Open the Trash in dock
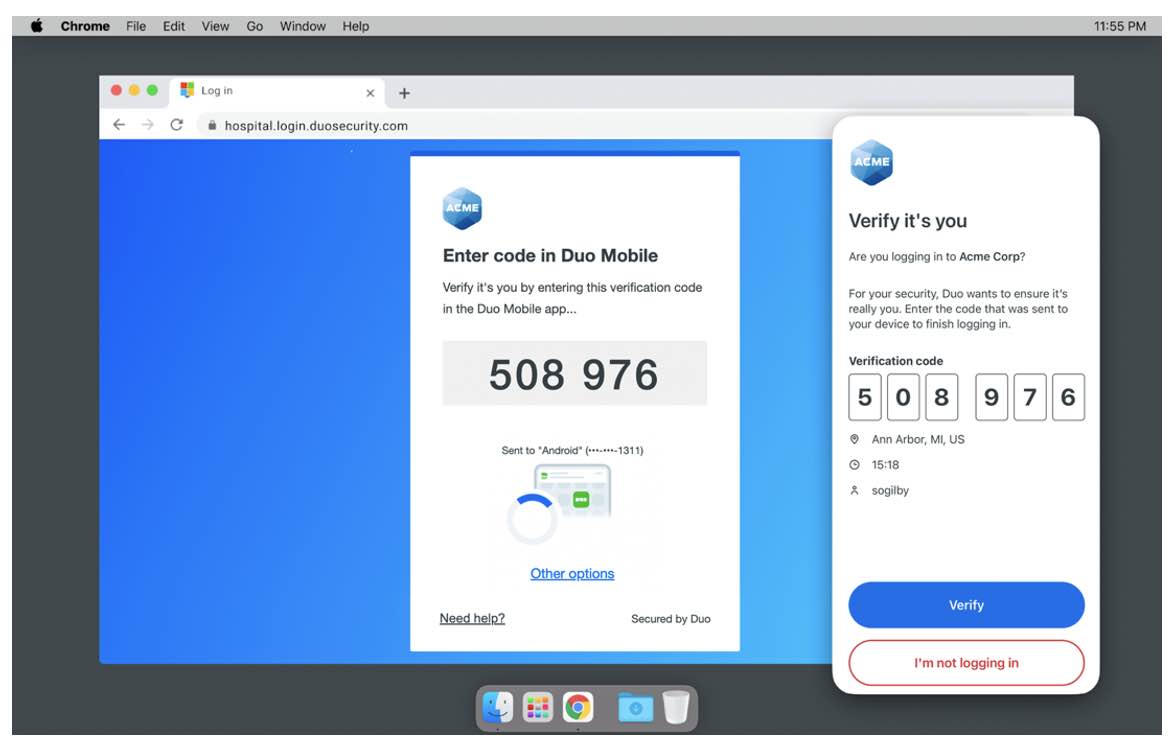 676,707
